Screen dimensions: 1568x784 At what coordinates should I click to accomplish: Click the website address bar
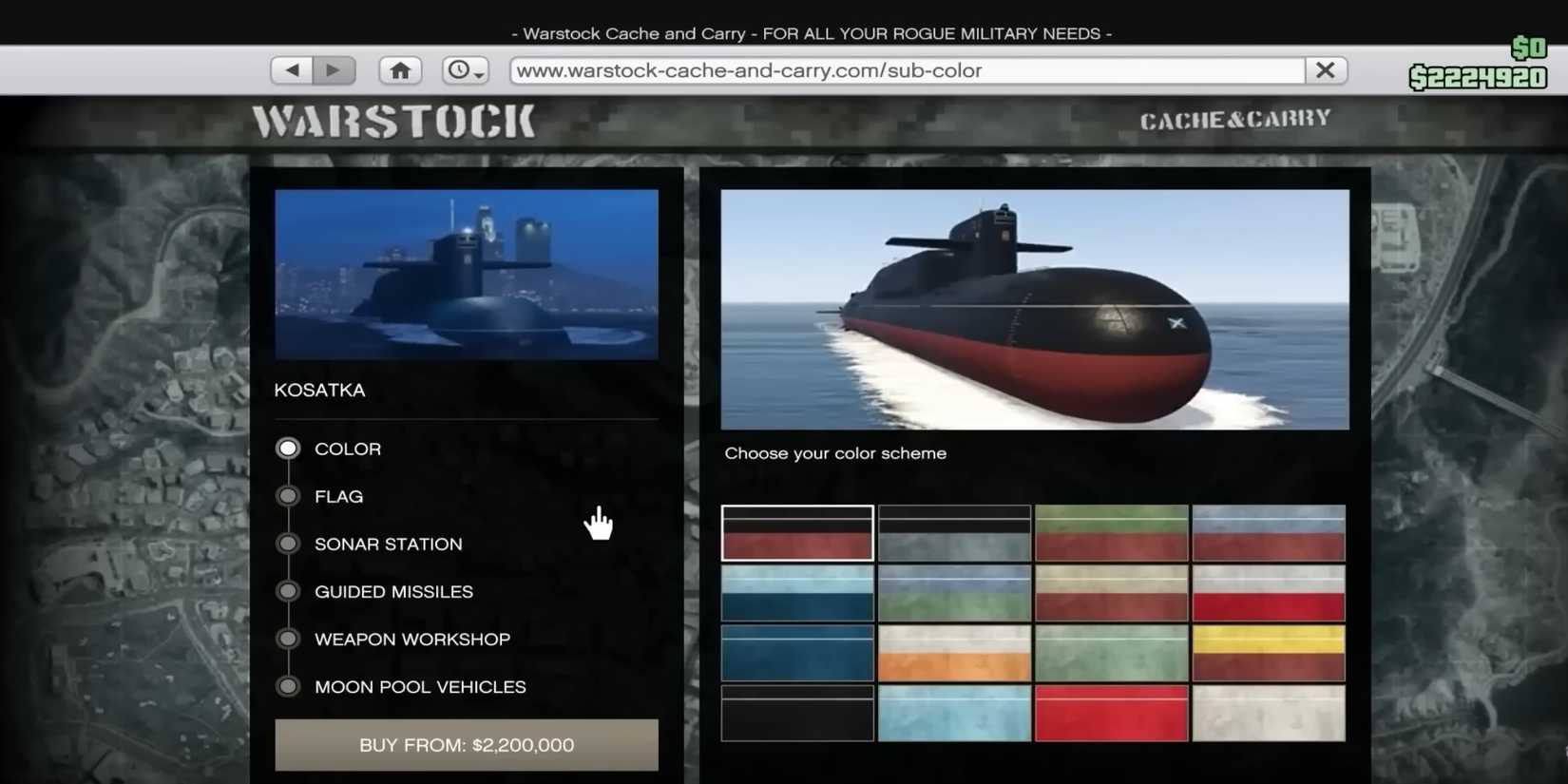click(x=908, y=70)
